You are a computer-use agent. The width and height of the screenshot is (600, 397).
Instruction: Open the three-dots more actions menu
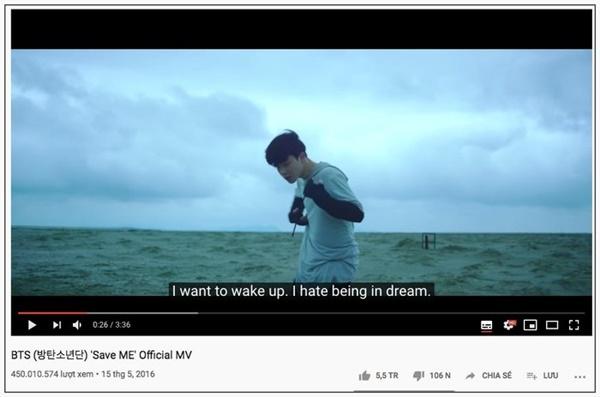click(x=580, y=377)
